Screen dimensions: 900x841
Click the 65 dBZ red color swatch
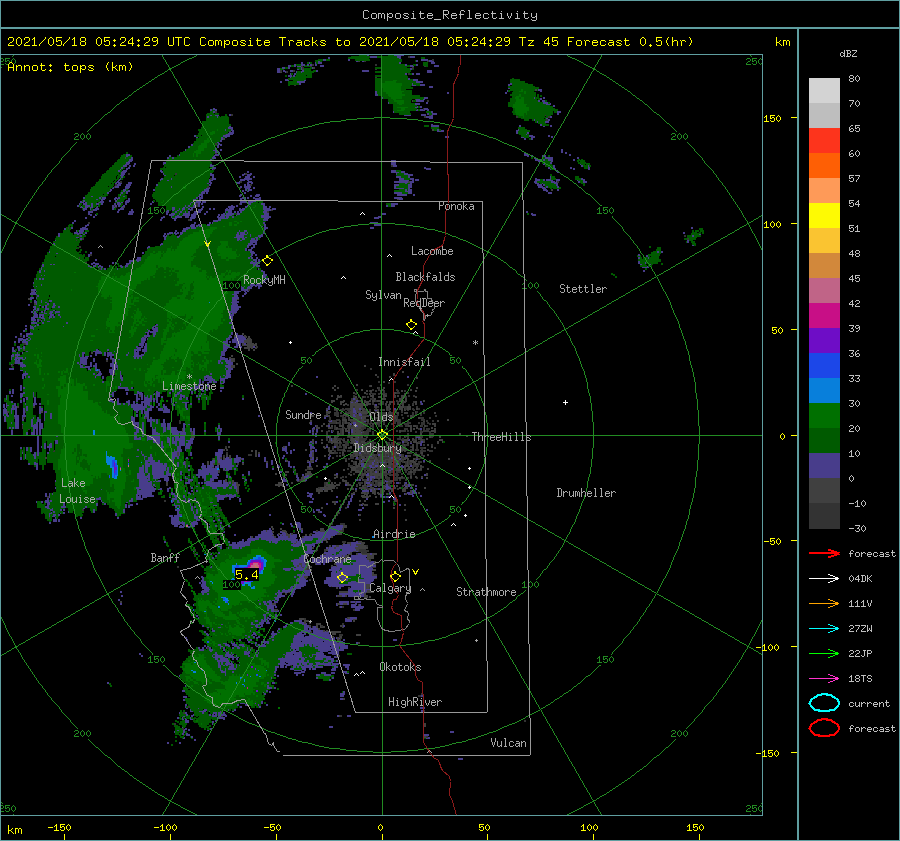pos(824,141)
